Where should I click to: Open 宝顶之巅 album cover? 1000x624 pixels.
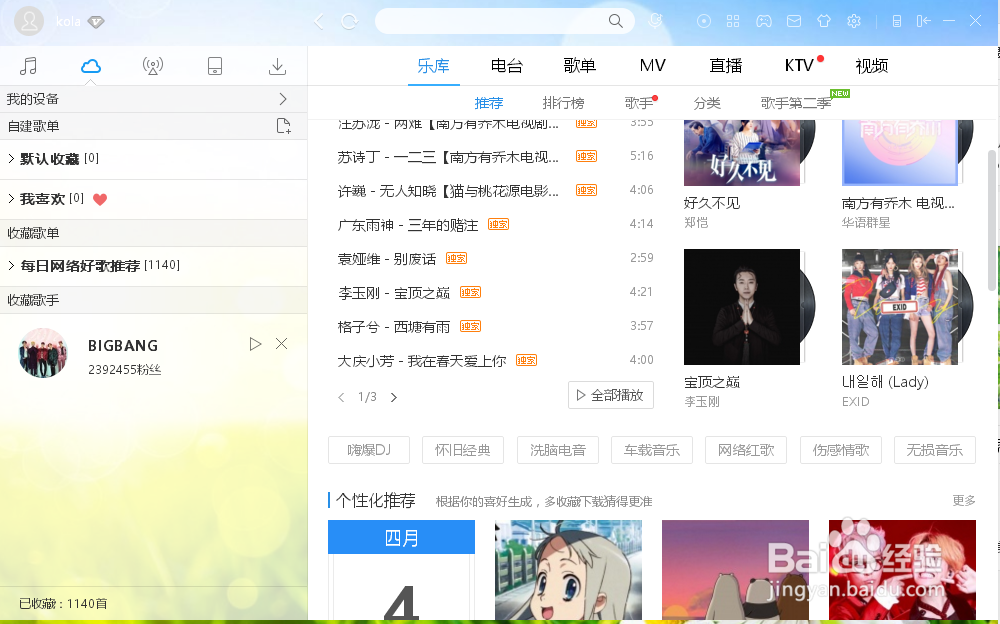(x=742, y=307)
